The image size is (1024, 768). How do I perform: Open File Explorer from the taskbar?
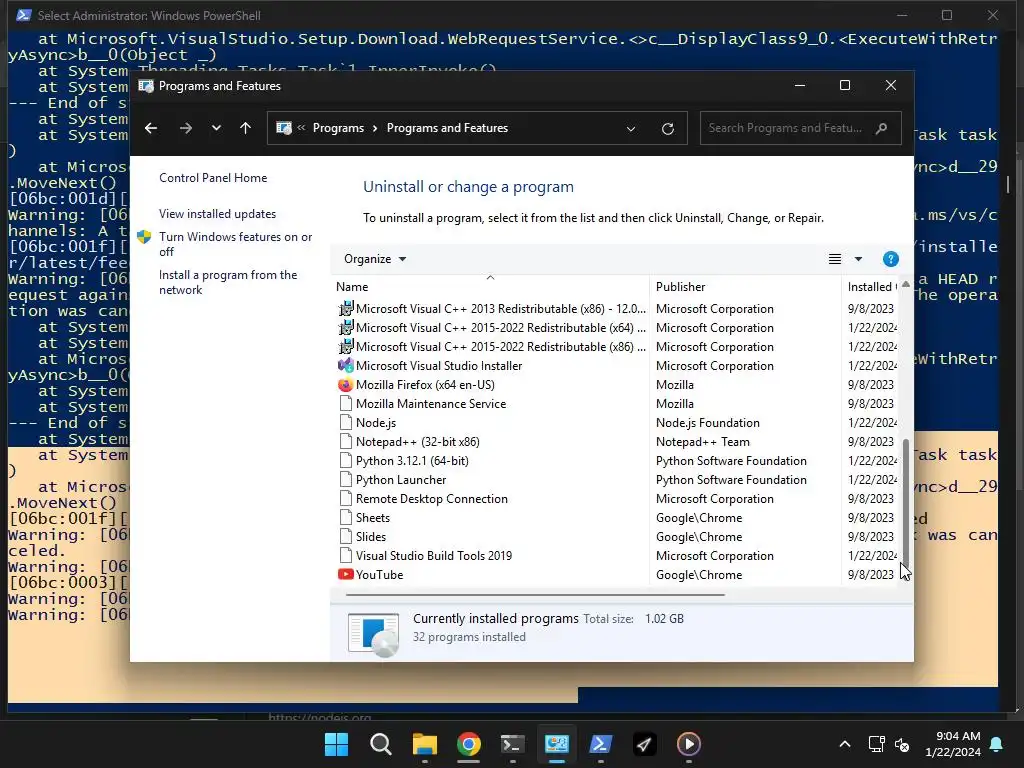pyautogui.click(x=424, y=744)
